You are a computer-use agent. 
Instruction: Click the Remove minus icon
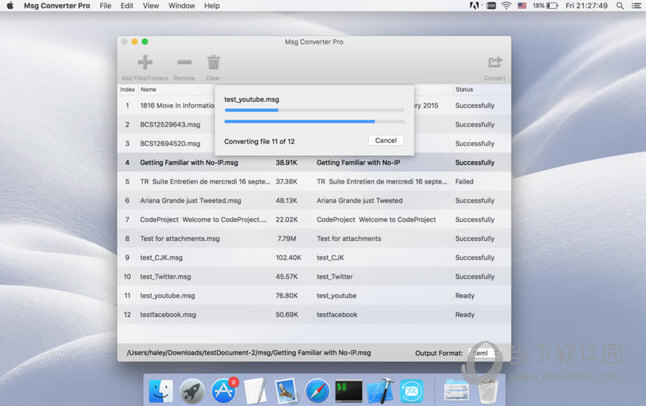pyautogui.click(x=184, y=62)
